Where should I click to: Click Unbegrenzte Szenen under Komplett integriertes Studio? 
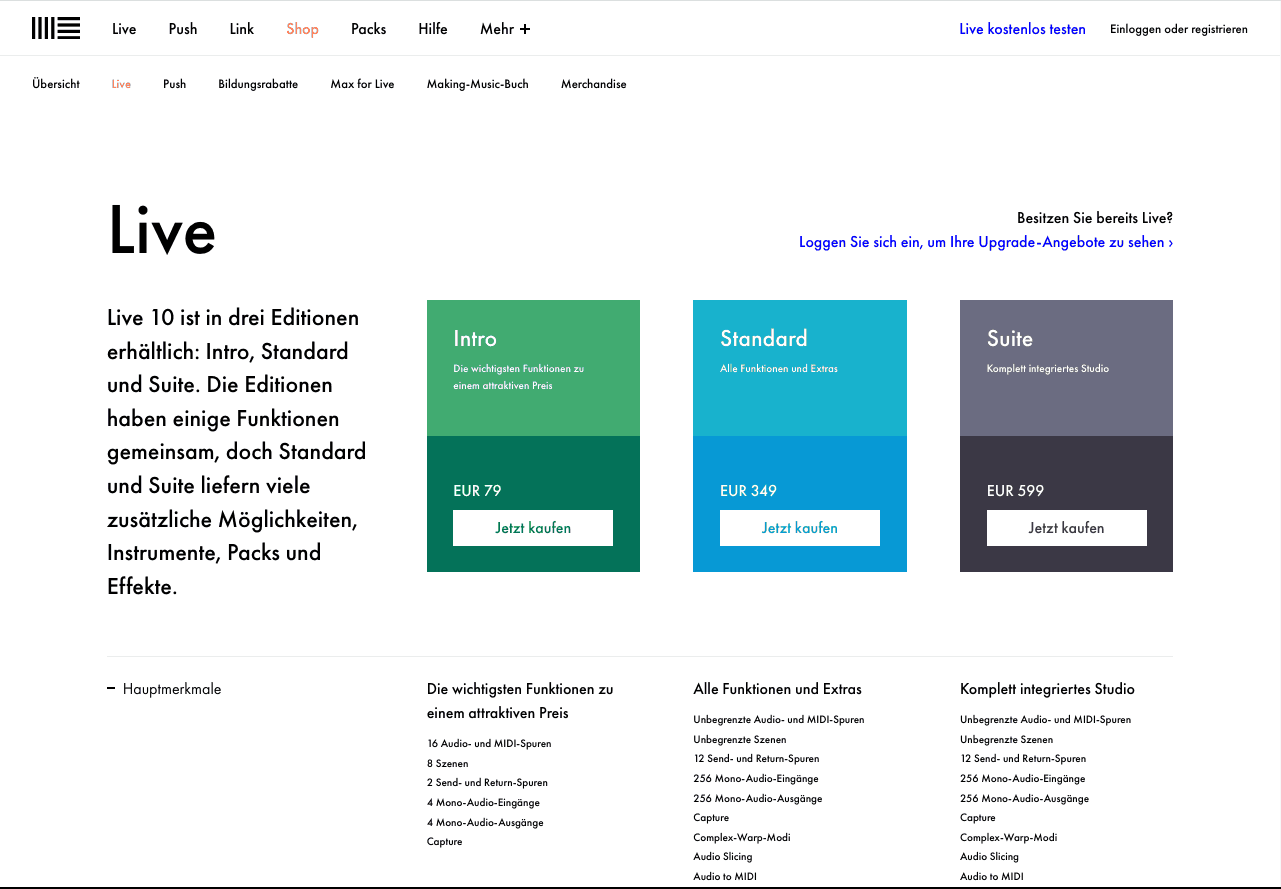pyautogui.click(x=1006, y=739)
